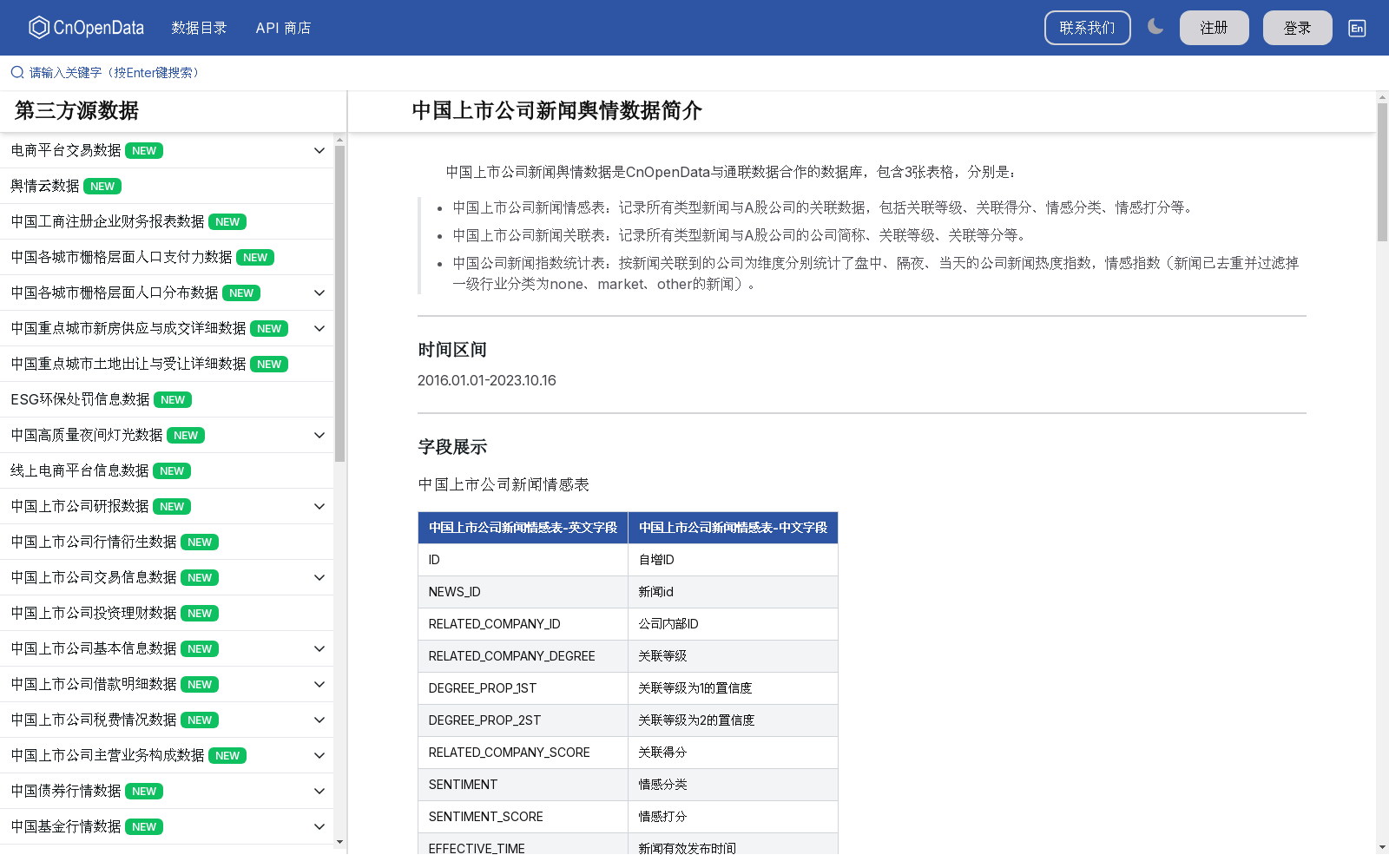The image size is (1389, 868).
Task: Switch language with the En icon
Action: click(x=1357, y=28)
